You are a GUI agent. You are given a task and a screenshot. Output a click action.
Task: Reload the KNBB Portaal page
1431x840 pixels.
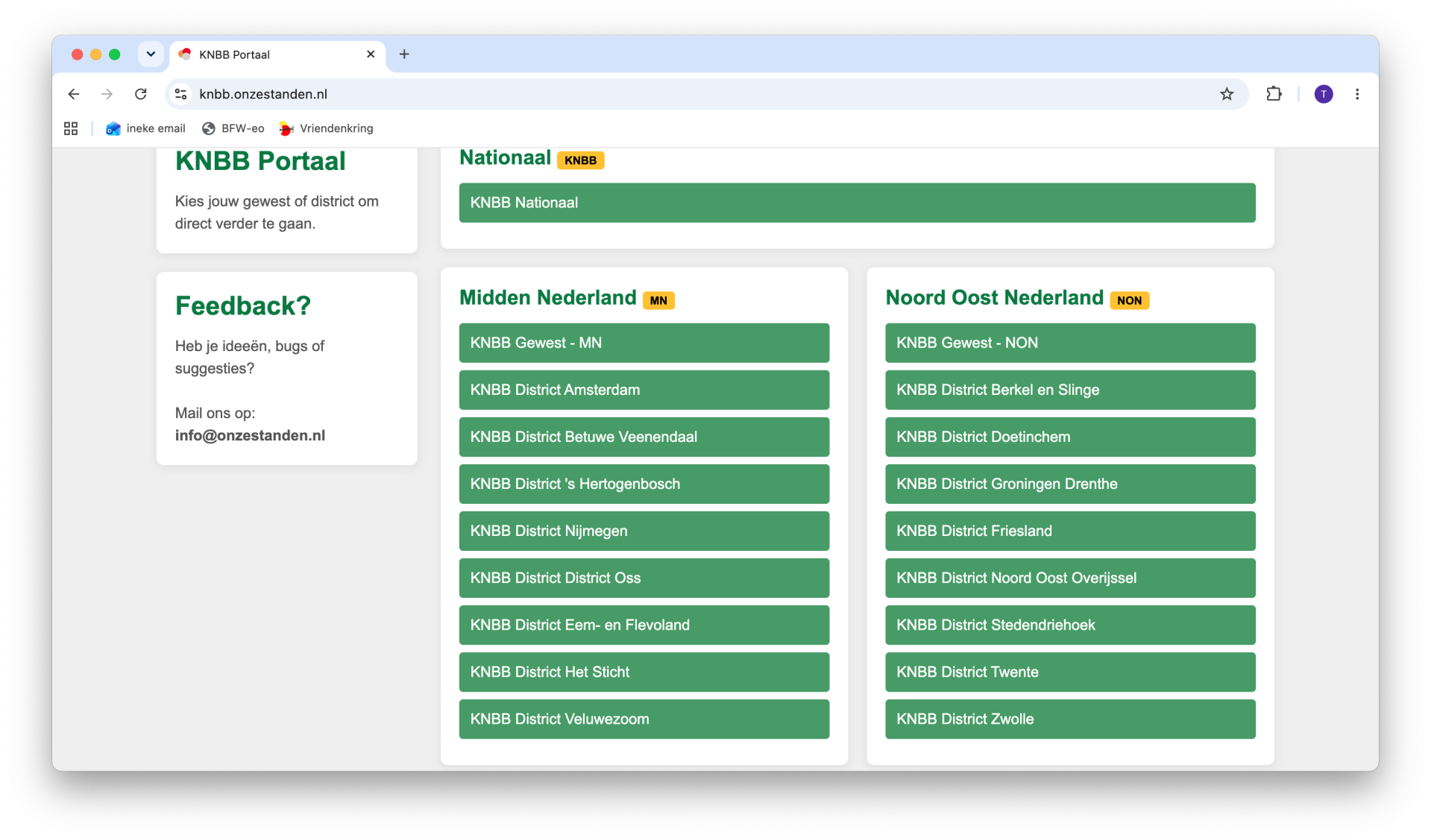(140, 94)
